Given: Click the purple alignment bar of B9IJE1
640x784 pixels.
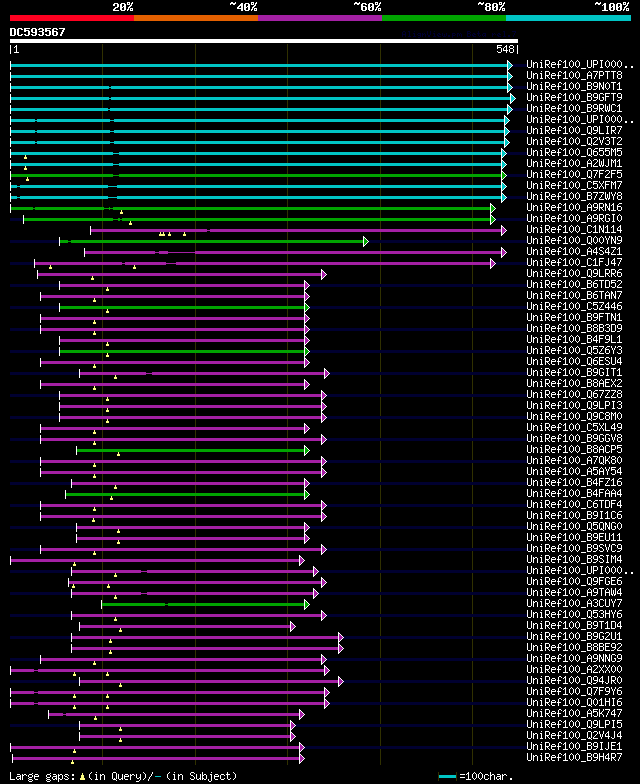Looking at the screenshot, I should (x=155, y=748).
